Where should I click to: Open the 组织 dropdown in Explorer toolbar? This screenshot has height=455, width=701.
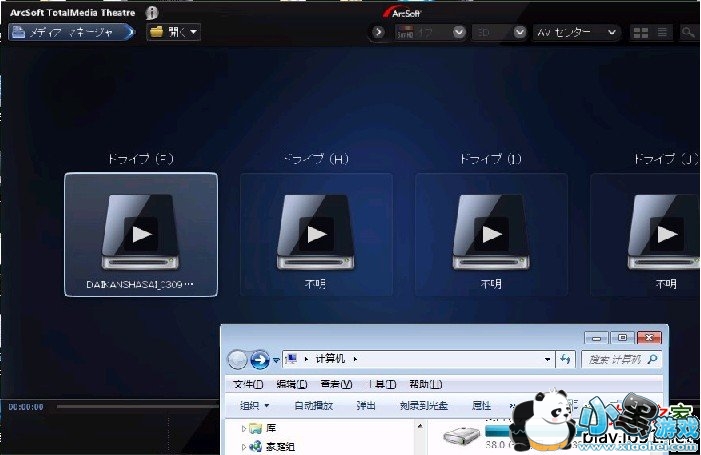click(x=254, y=406)
